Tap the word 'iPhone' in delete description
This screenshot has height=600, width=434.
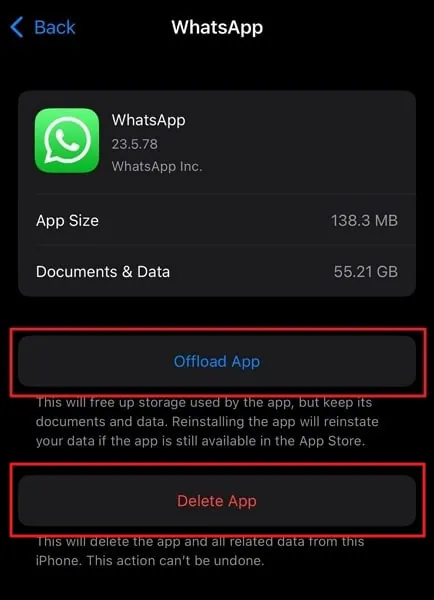click(x=59, y=561)
